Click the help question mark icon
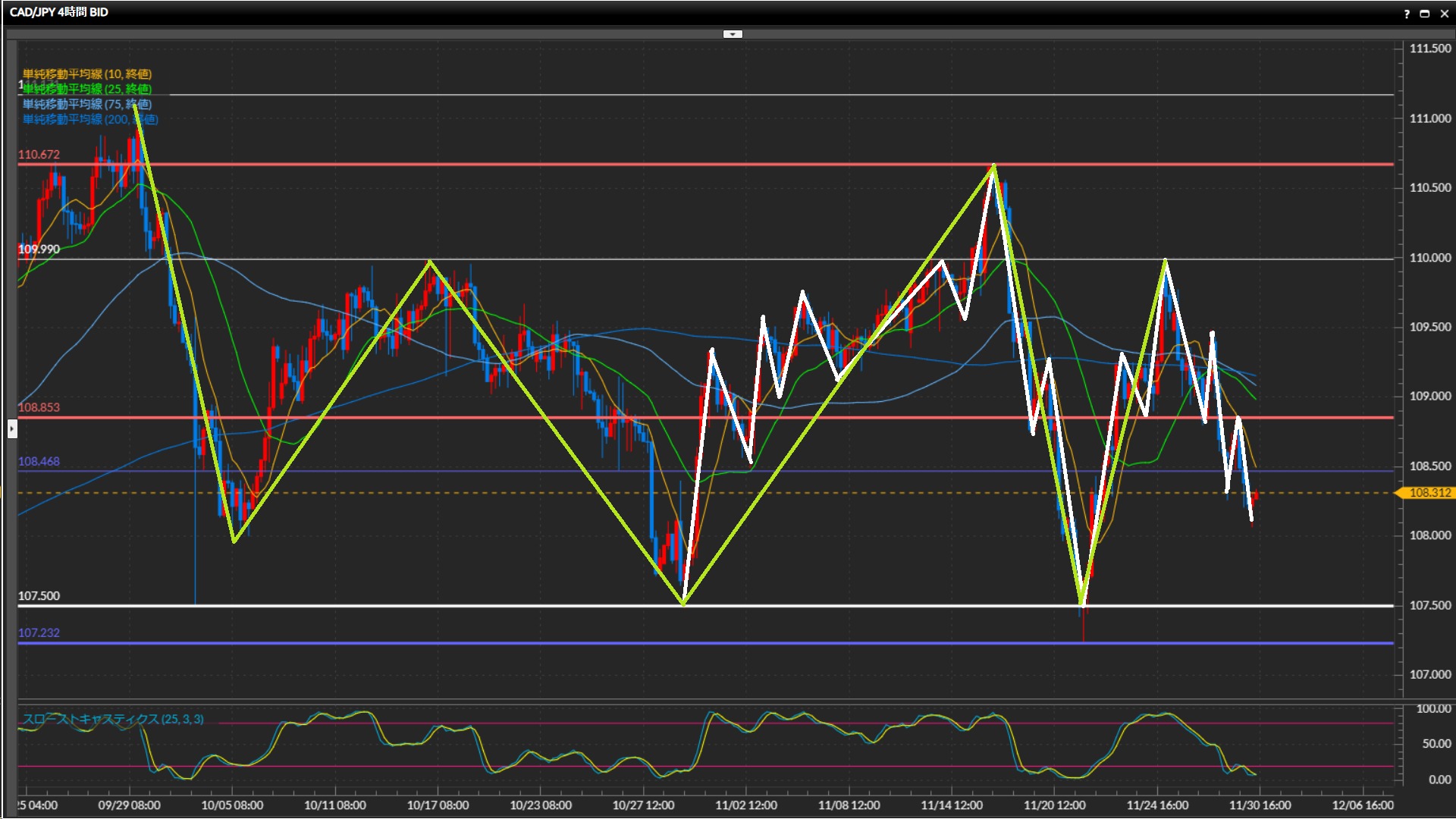The height and width of the screenshot is (819, 1456). [1407, 14]
